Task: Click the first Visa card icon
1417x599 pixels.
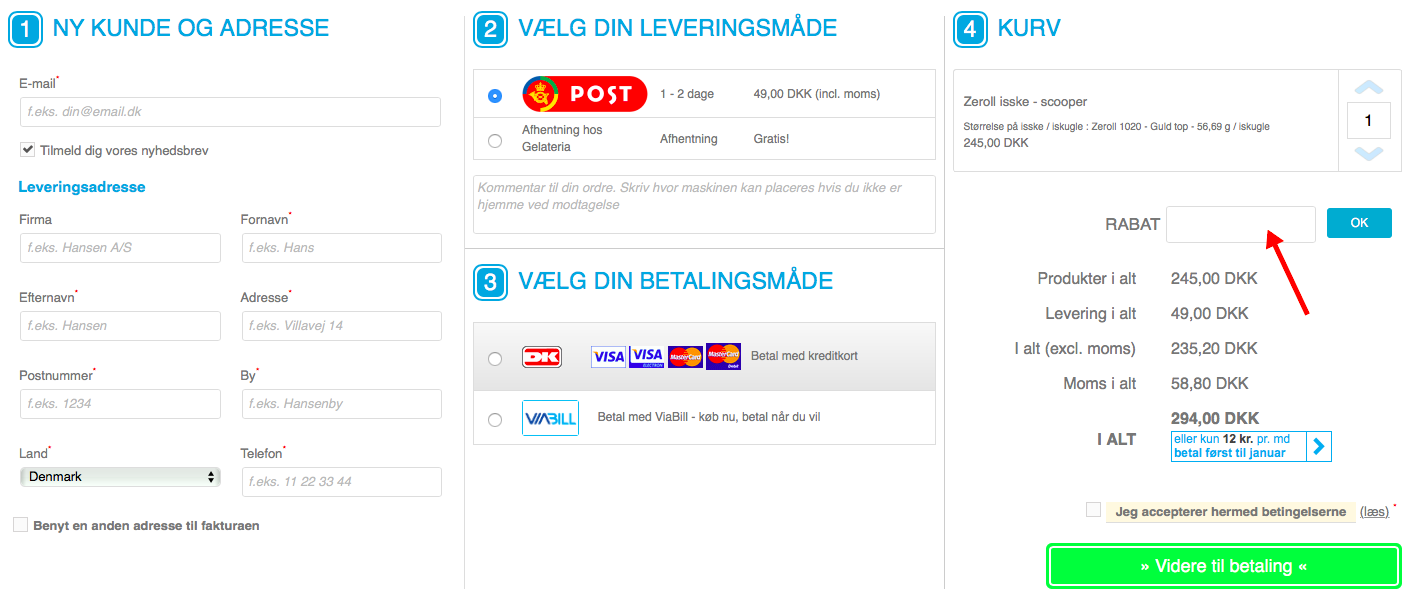Action: pos(608,356)
